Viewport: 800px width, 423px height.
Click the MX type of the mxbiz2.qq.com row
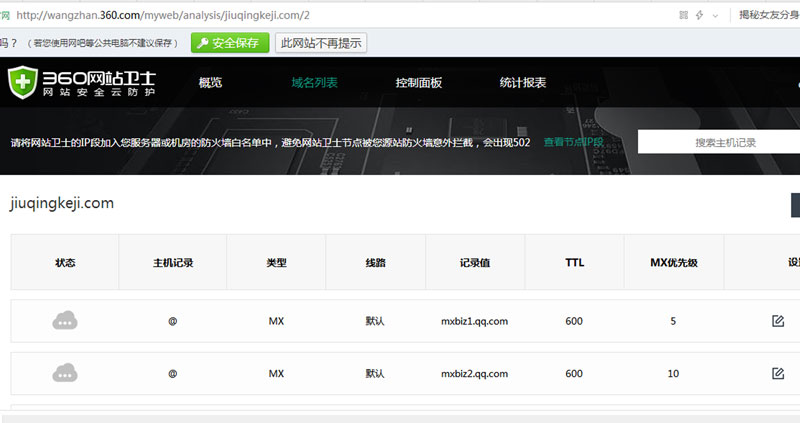(x=276, y=374)
